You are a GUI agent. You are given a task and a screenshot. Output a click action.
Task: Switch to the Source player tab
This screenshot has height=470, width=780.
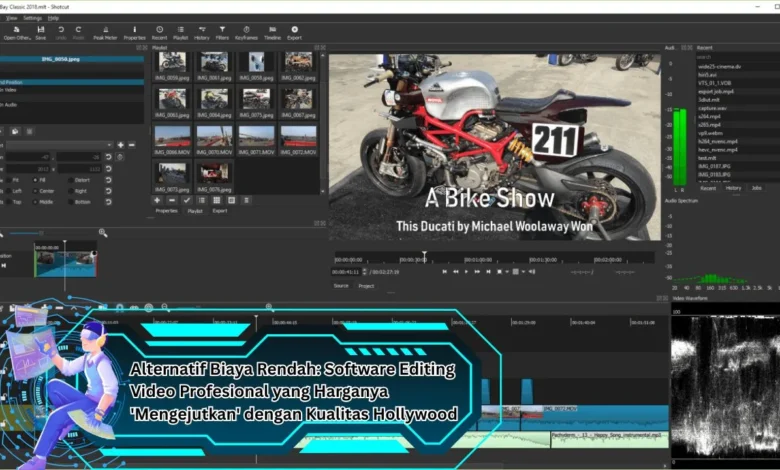[x=341, y=286]
